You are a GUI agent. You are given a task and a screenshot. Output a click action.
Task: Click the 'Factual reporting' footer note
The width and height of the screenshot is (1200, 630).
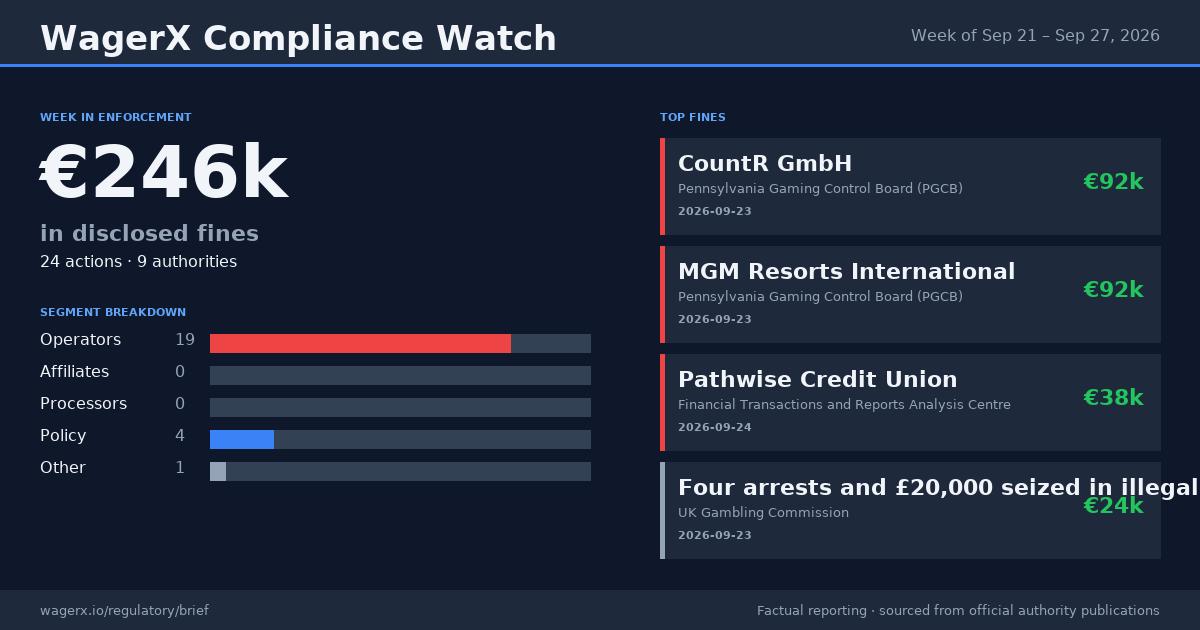(x=958, y=611)
